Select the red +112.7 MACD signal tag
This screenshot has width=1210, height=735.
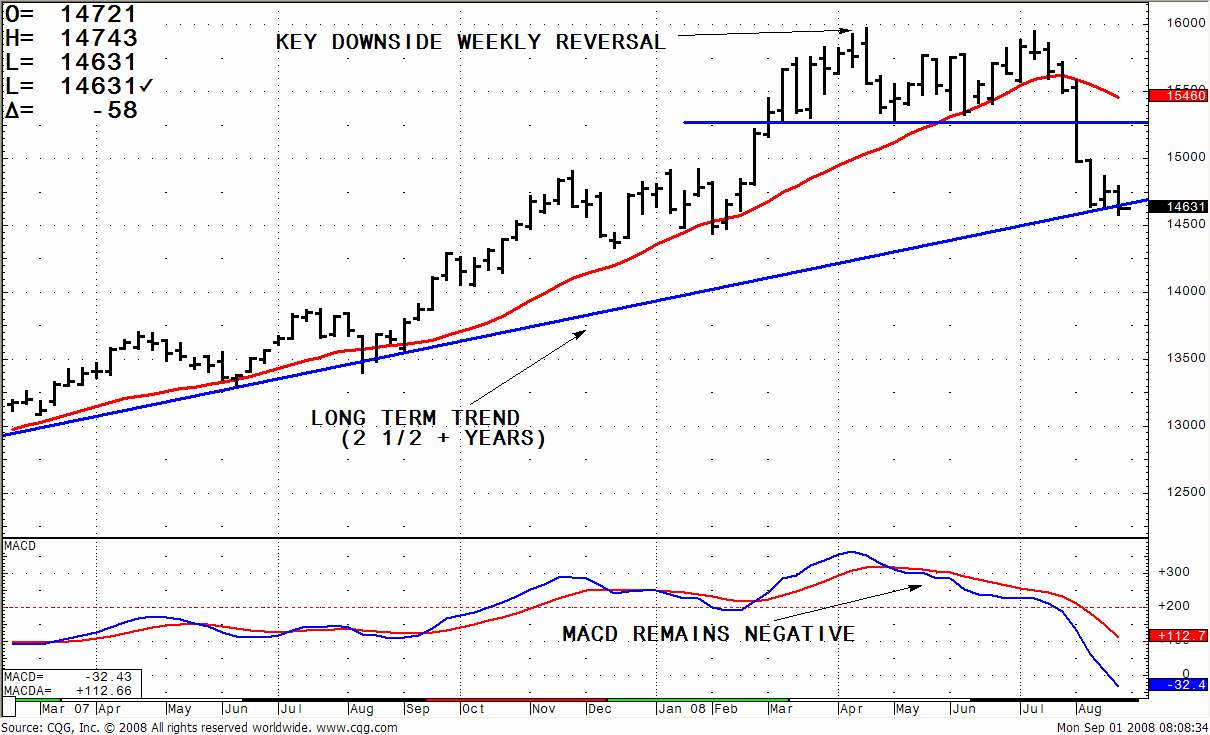click(1178, 635)
